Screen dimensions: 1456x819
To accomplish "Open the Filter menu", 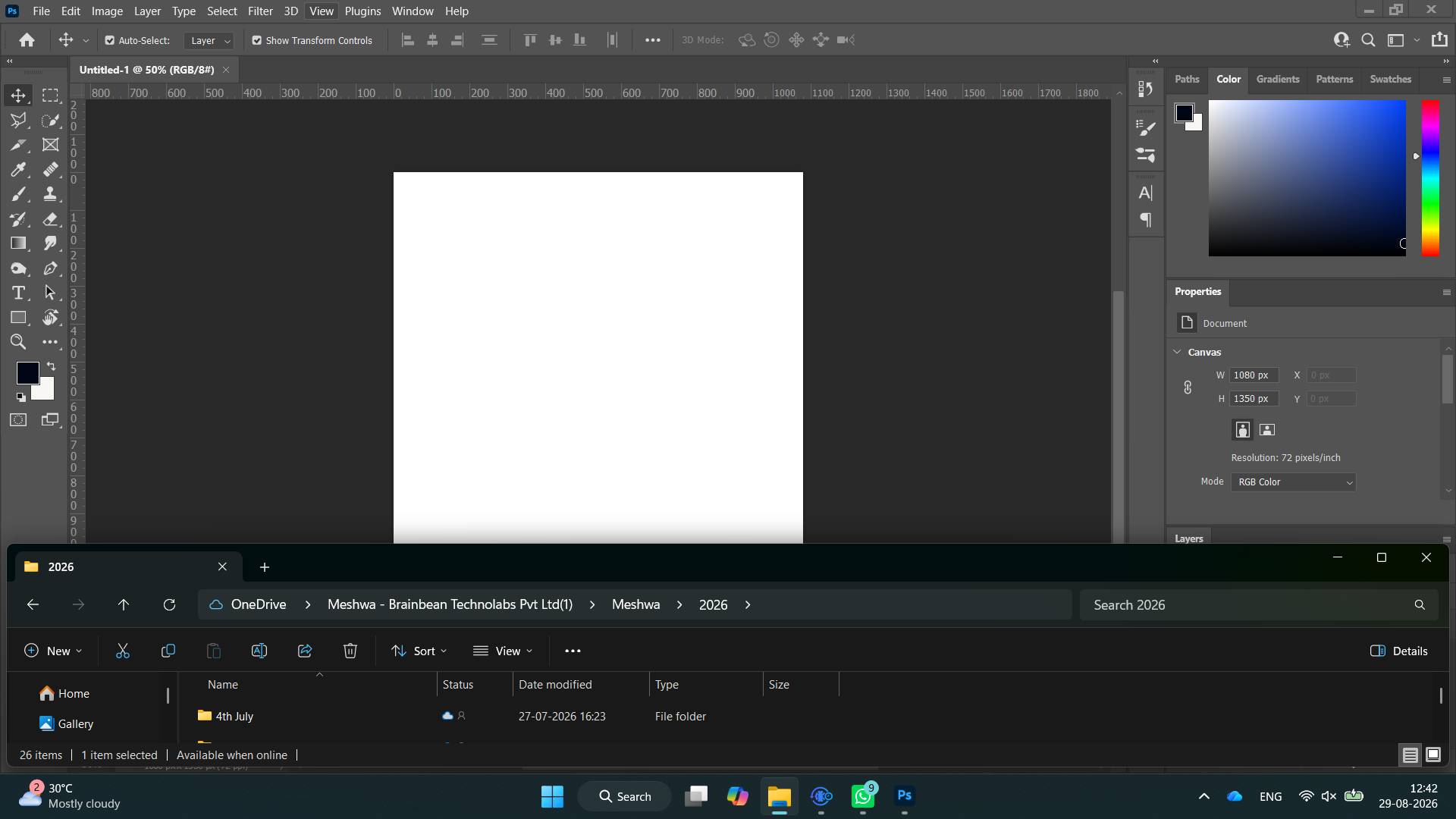I will point(260,11).
